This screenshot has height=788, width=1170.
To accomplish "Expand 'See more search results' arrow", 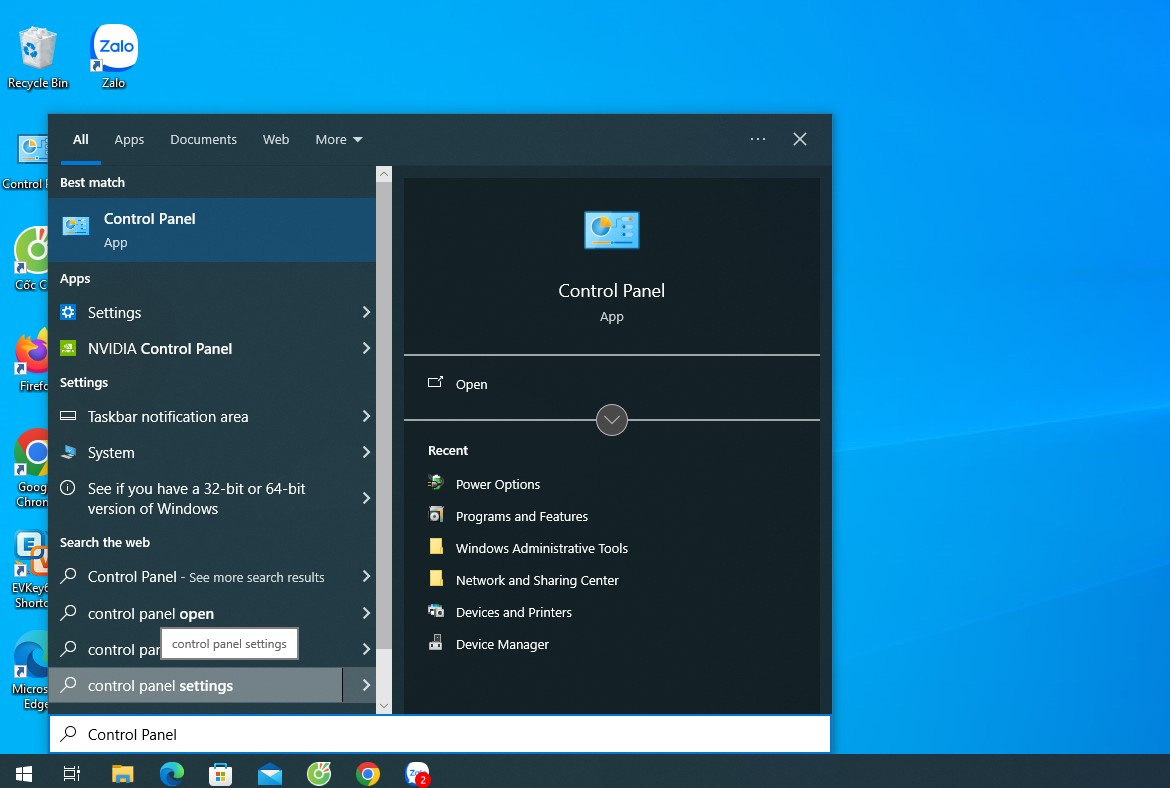I will (366, 576).
